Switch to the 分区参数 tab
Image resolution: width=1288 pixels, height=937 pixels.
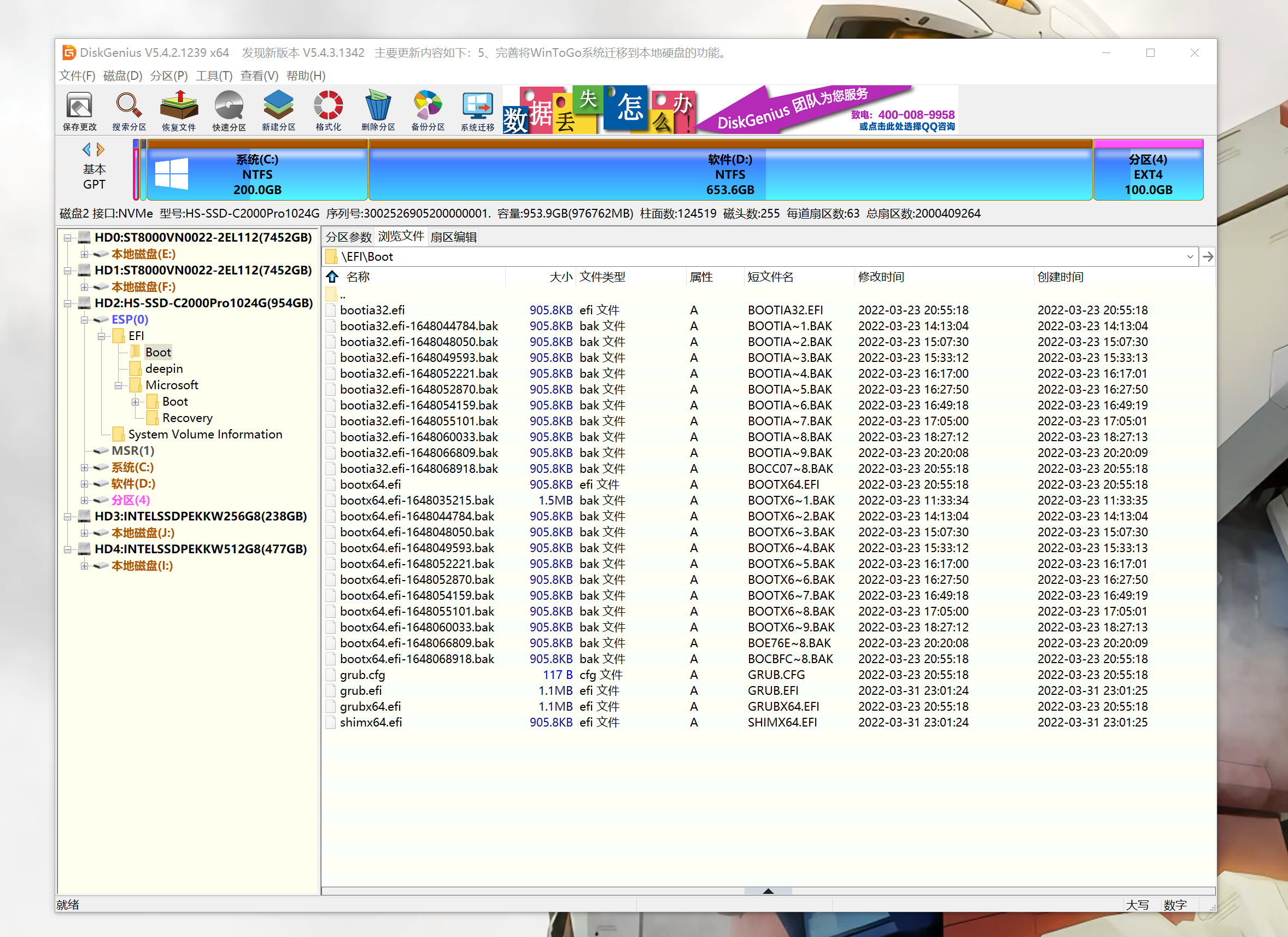point(348,237)
